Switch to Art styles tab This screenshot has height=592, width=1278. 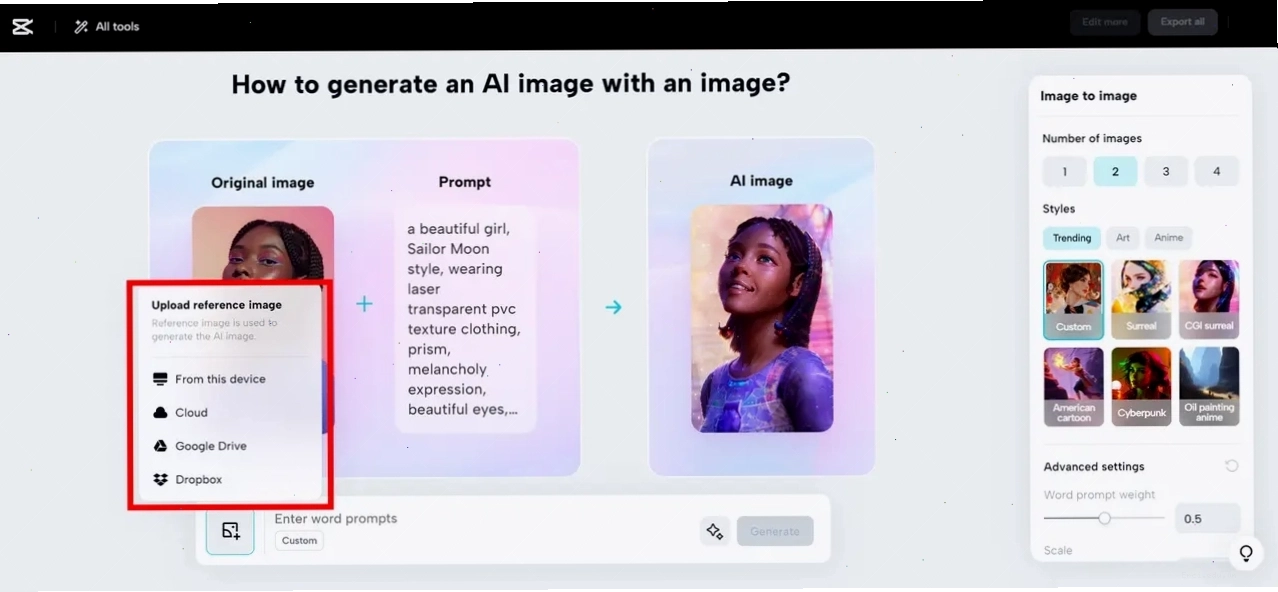1123,238
